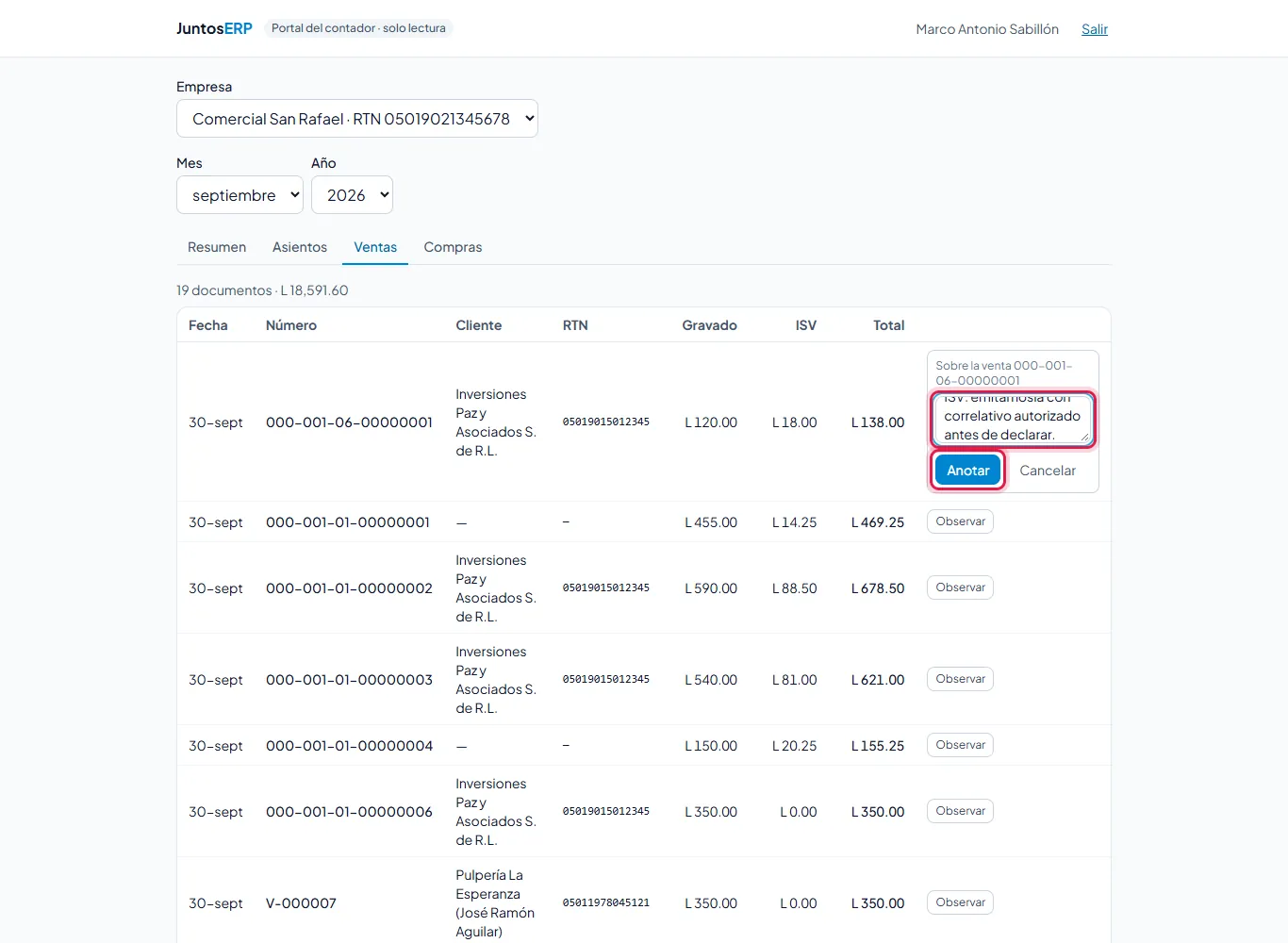This screenshot has width=1288, height=943.
Task: Click the '19 documentos · L 18,591.60' summary
Action: point(262,290)
